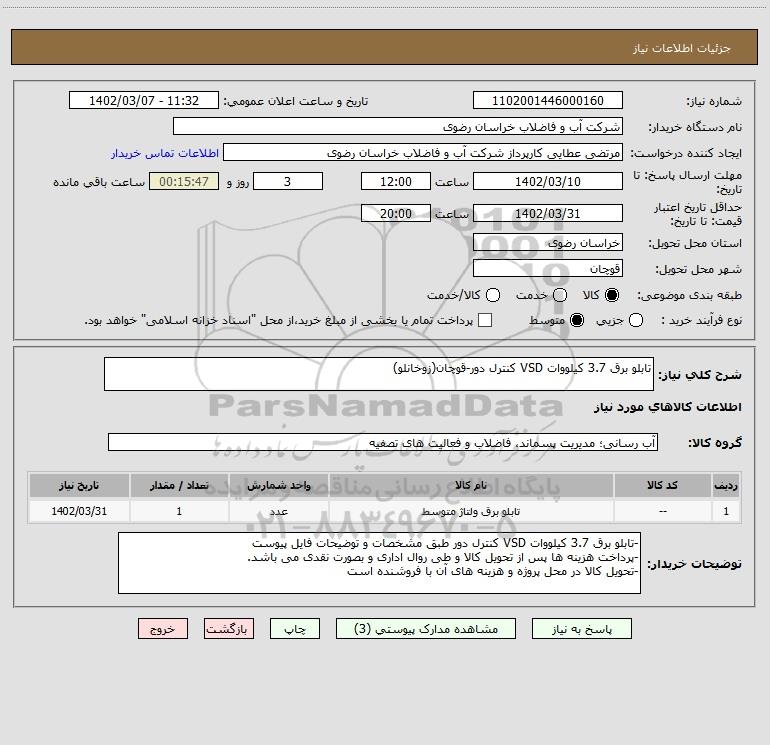Click the خروج exit button

163,629
